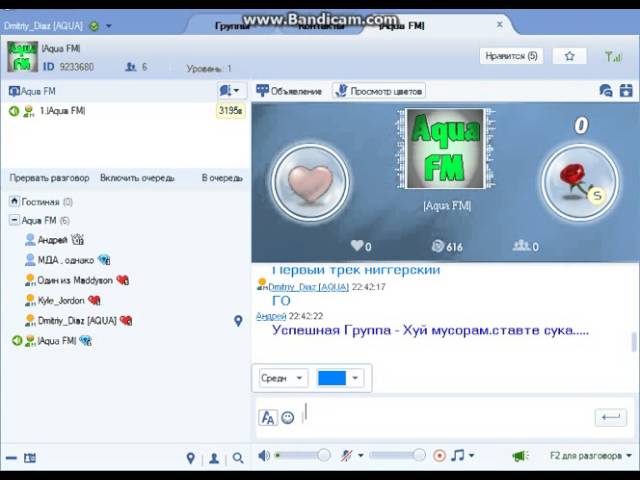Select speaker 1.[Aqua FM] in queue
Viewport: 640px width, 480px height.
(62, 111)
